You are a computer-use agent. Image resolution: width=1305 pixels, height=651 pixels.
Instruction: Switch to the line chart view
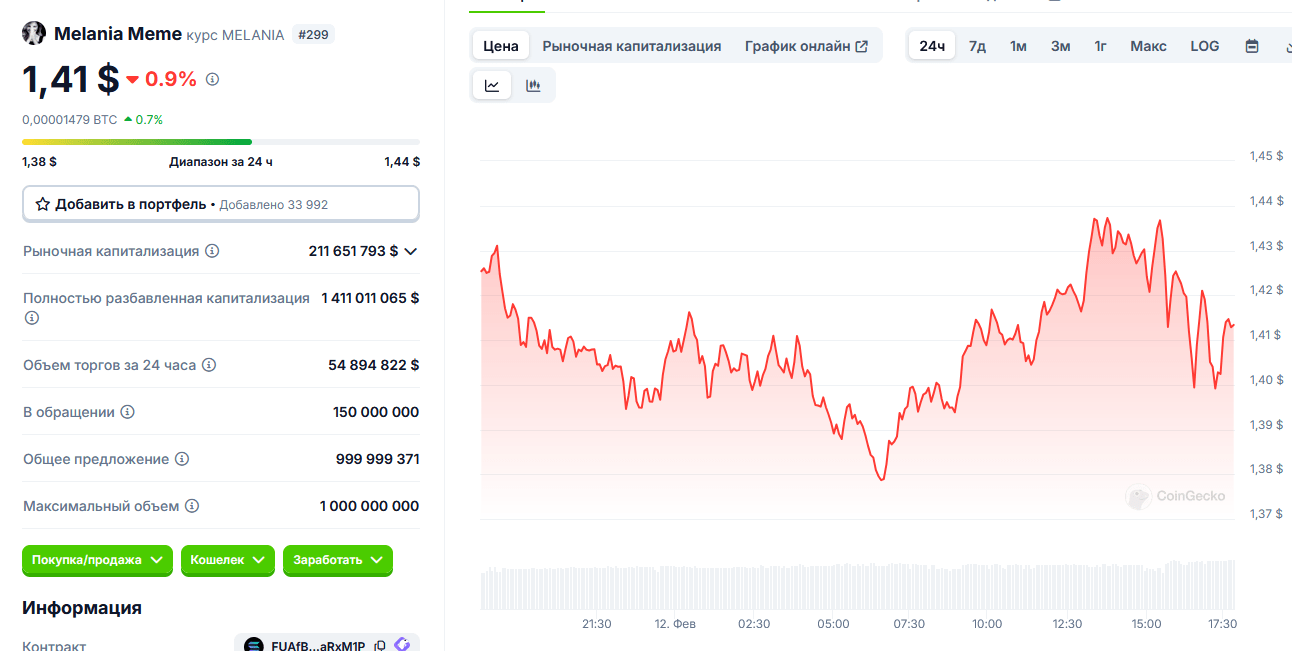point(492,85)
